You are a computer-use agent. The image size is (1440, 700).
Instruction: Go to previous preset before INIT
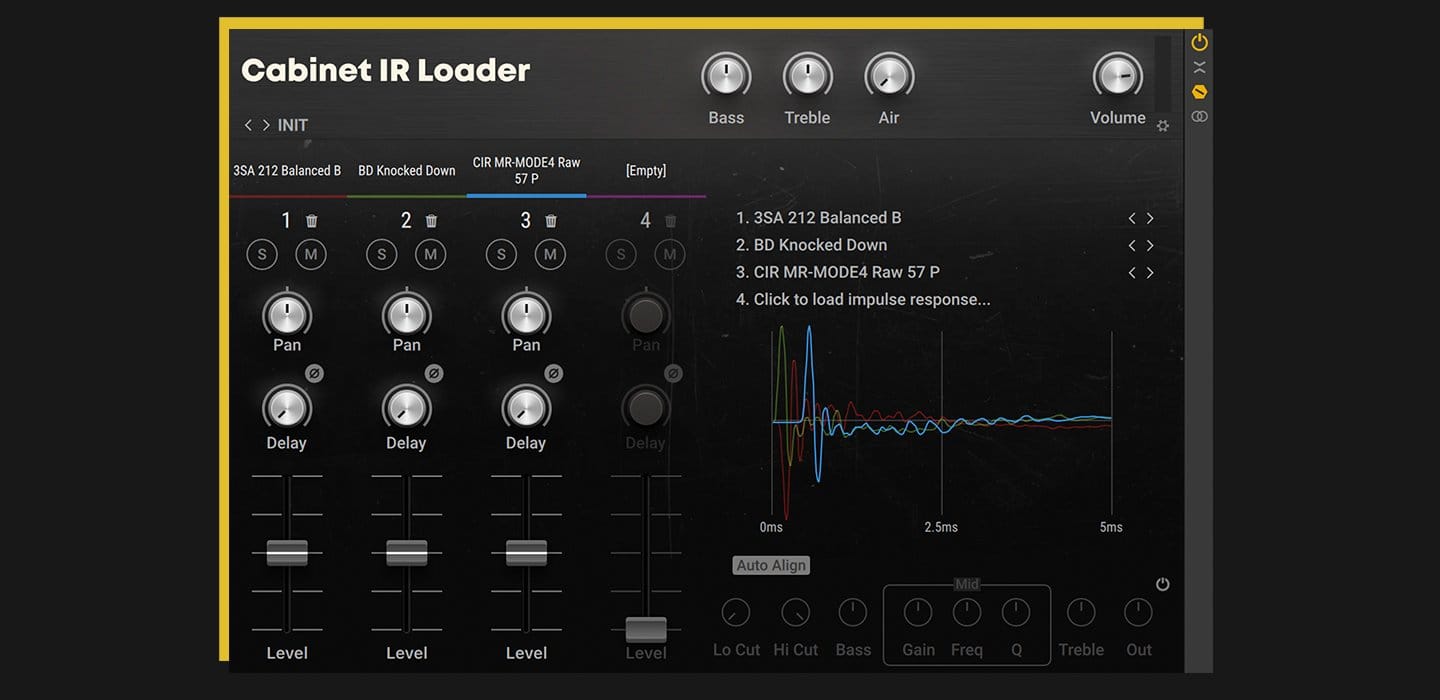tap(248, 125)
